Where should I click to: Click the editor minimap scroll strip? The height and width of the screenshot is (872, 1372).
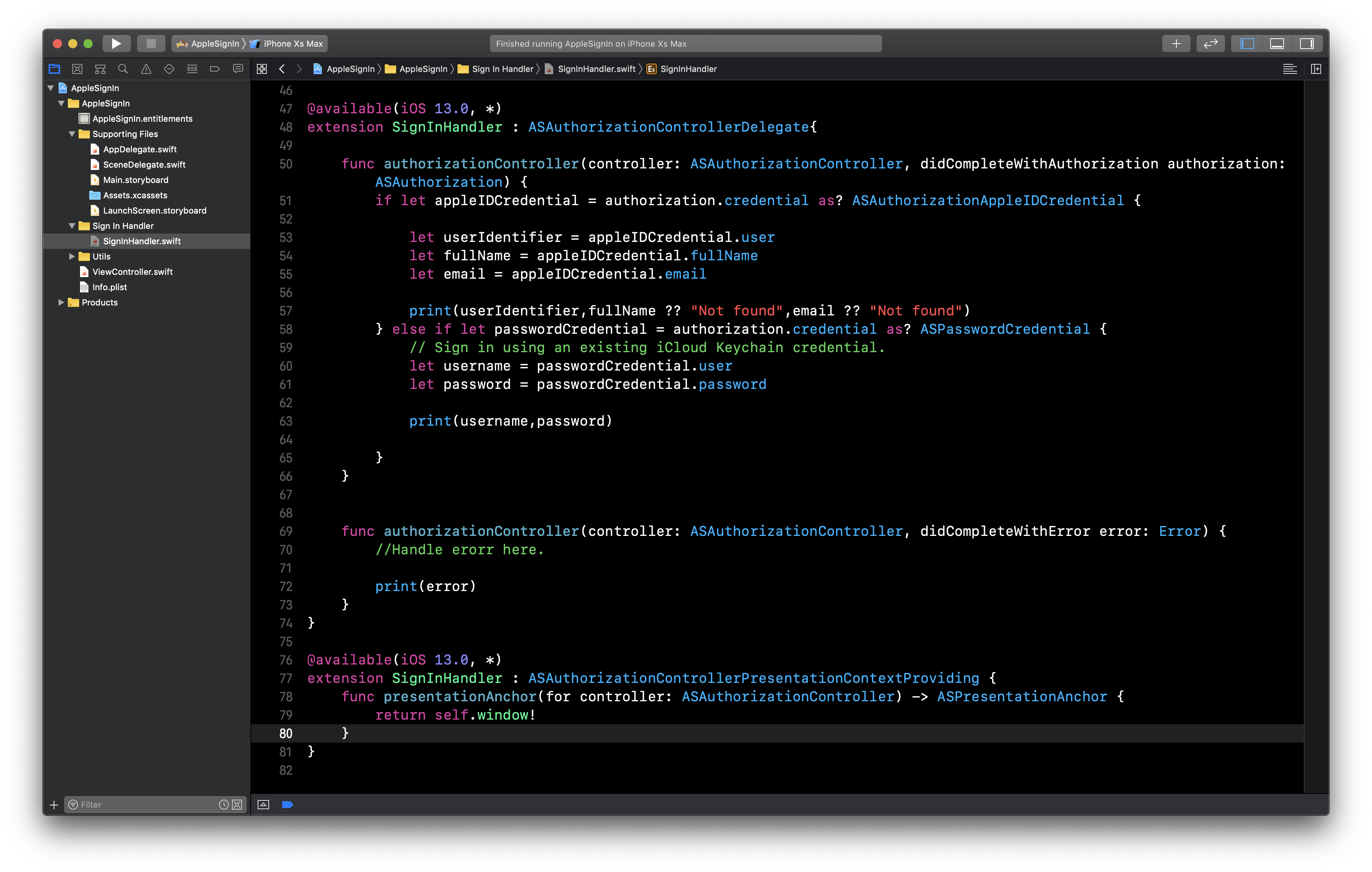1316,436
